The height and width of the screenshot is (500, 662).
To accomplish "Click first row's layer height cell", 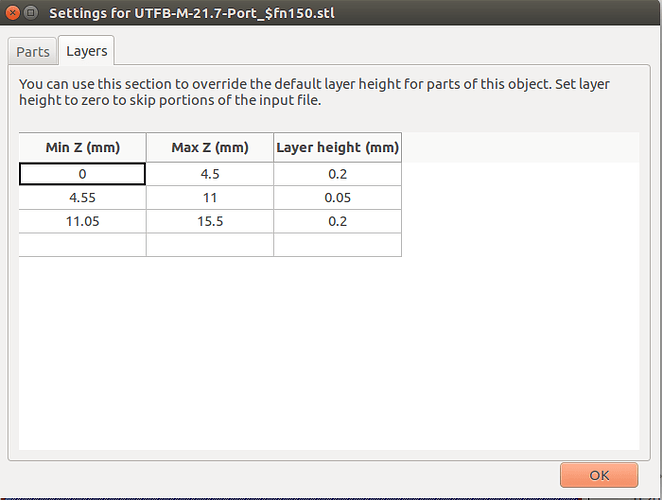I will [x=337, y=174].
